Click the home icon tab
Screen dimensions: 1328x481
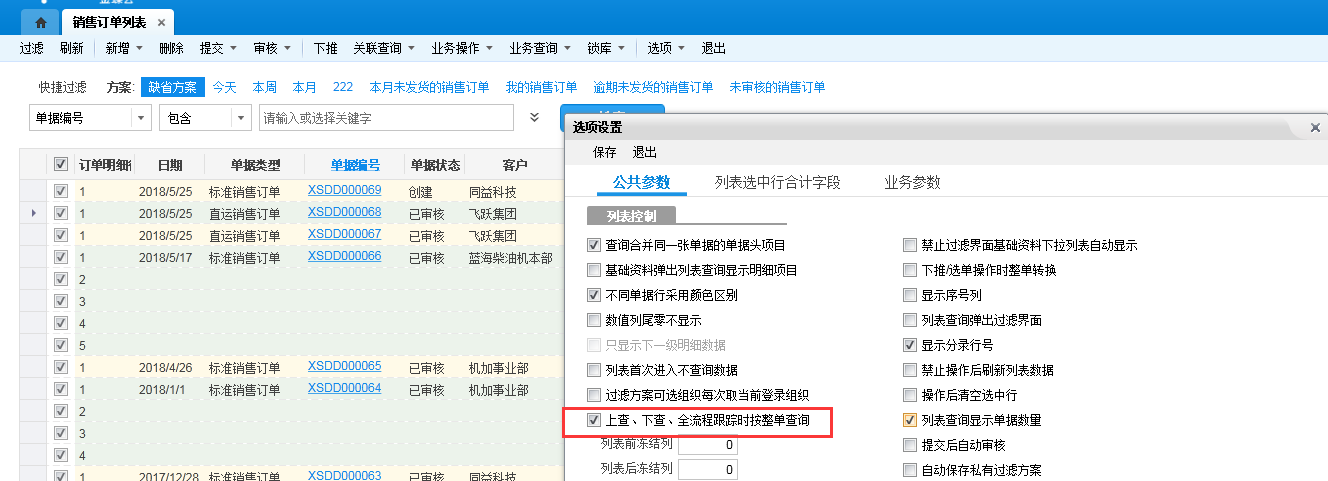(x=40, y=22)
